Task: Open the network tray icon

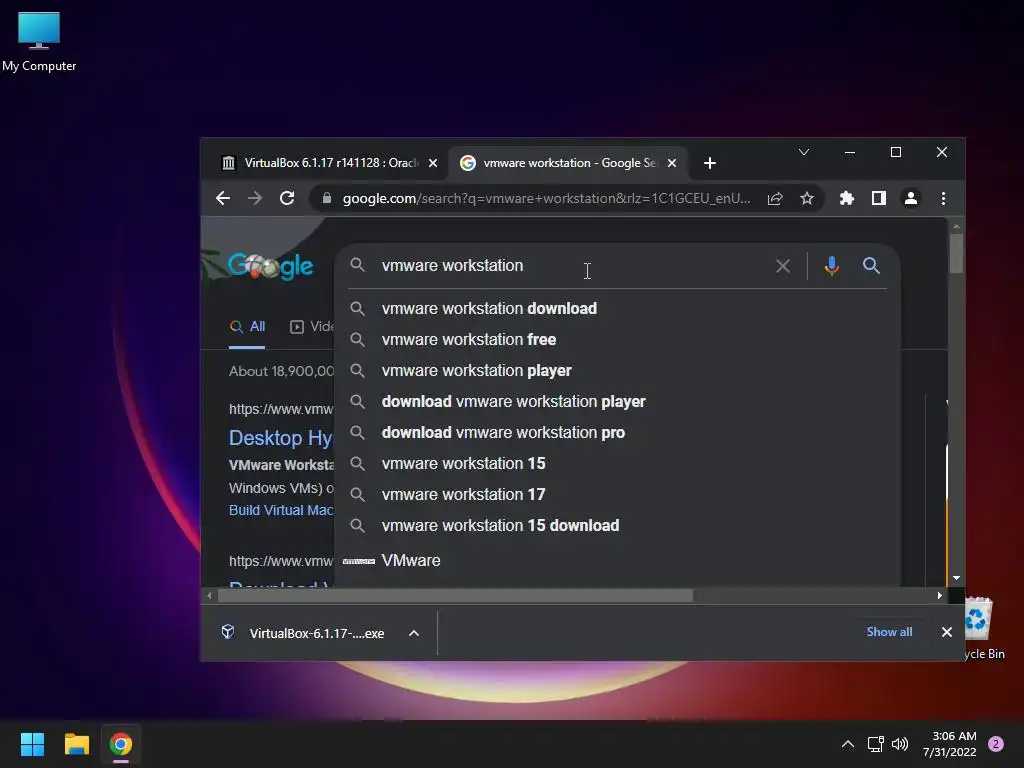Action: [x=875, y=744]
